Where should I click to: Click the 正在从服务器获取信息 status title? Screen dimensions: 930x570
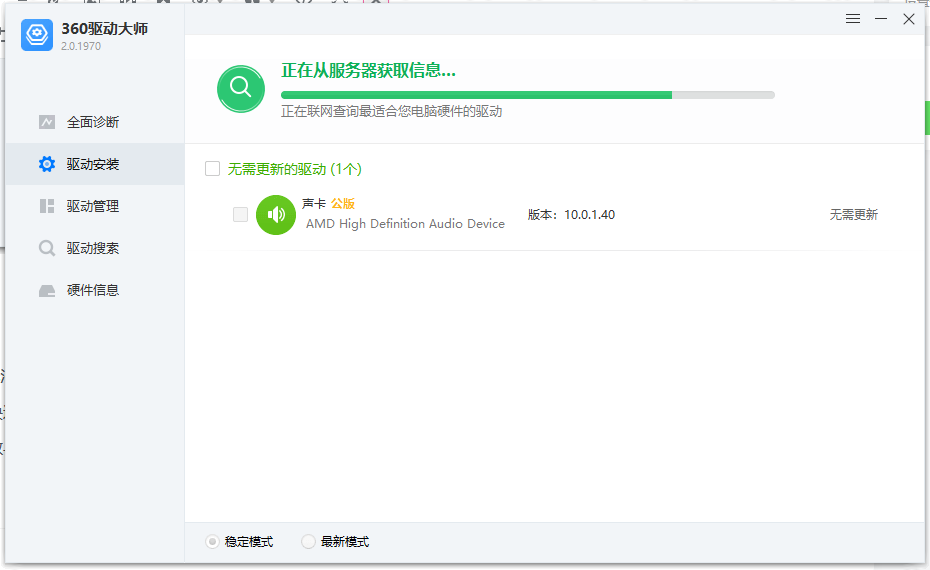coord(368,71)
